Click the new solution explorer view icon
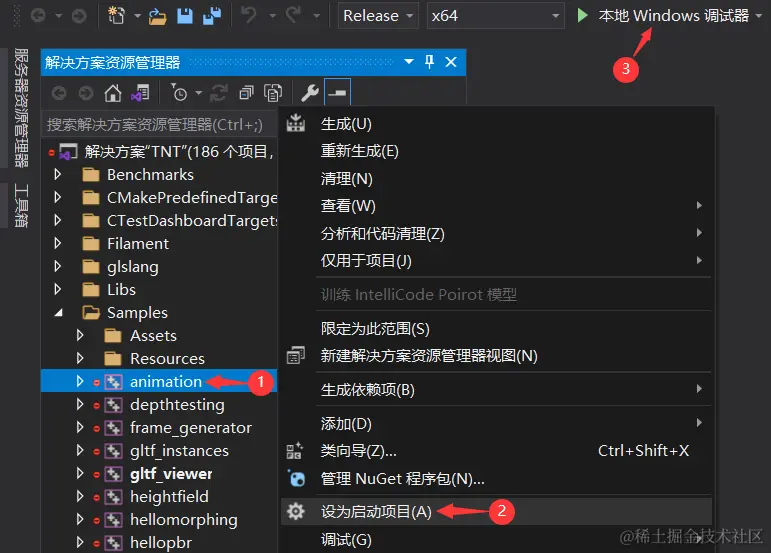The height and width of the screenshot is (553, 771). pyautogui.click(x=296, y=355)
